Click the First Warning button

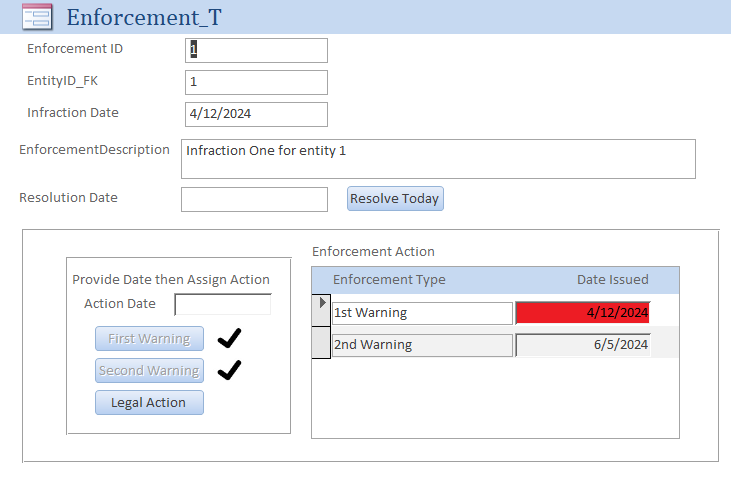149,338
